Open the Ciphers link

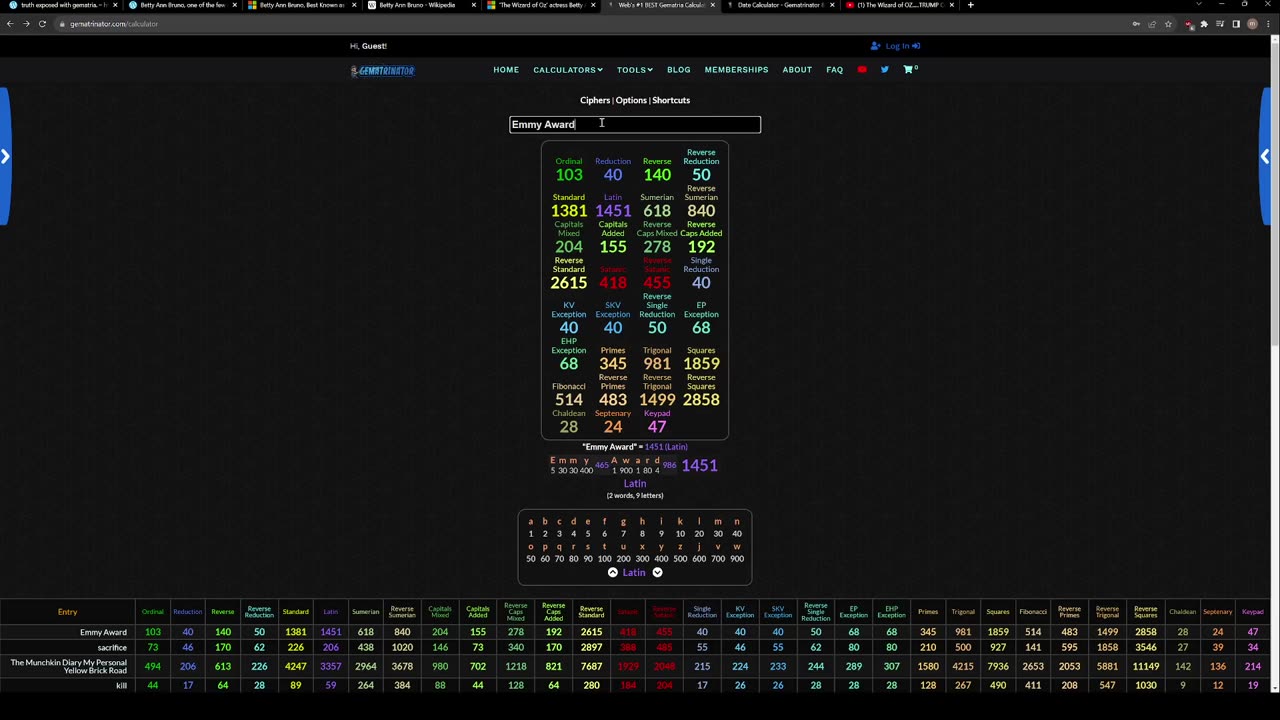(x=595, y=100)
